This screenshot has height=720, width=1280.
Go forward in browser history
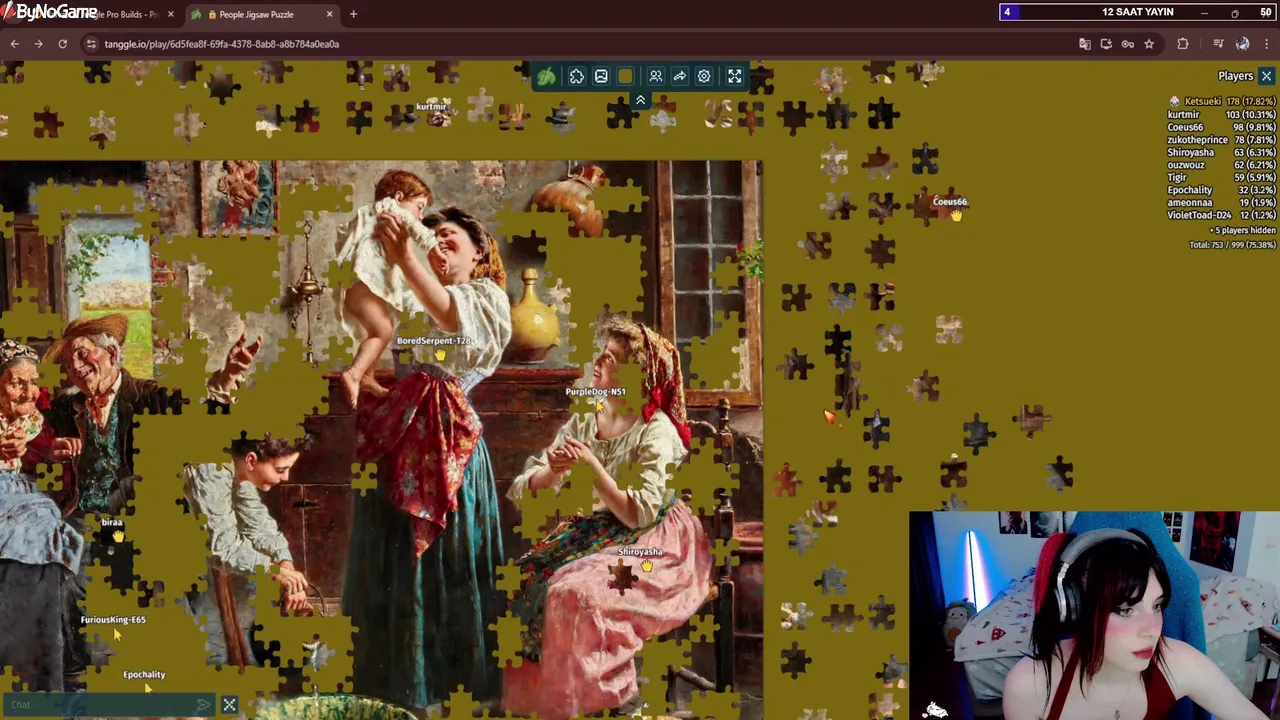(x=38, y=44)
